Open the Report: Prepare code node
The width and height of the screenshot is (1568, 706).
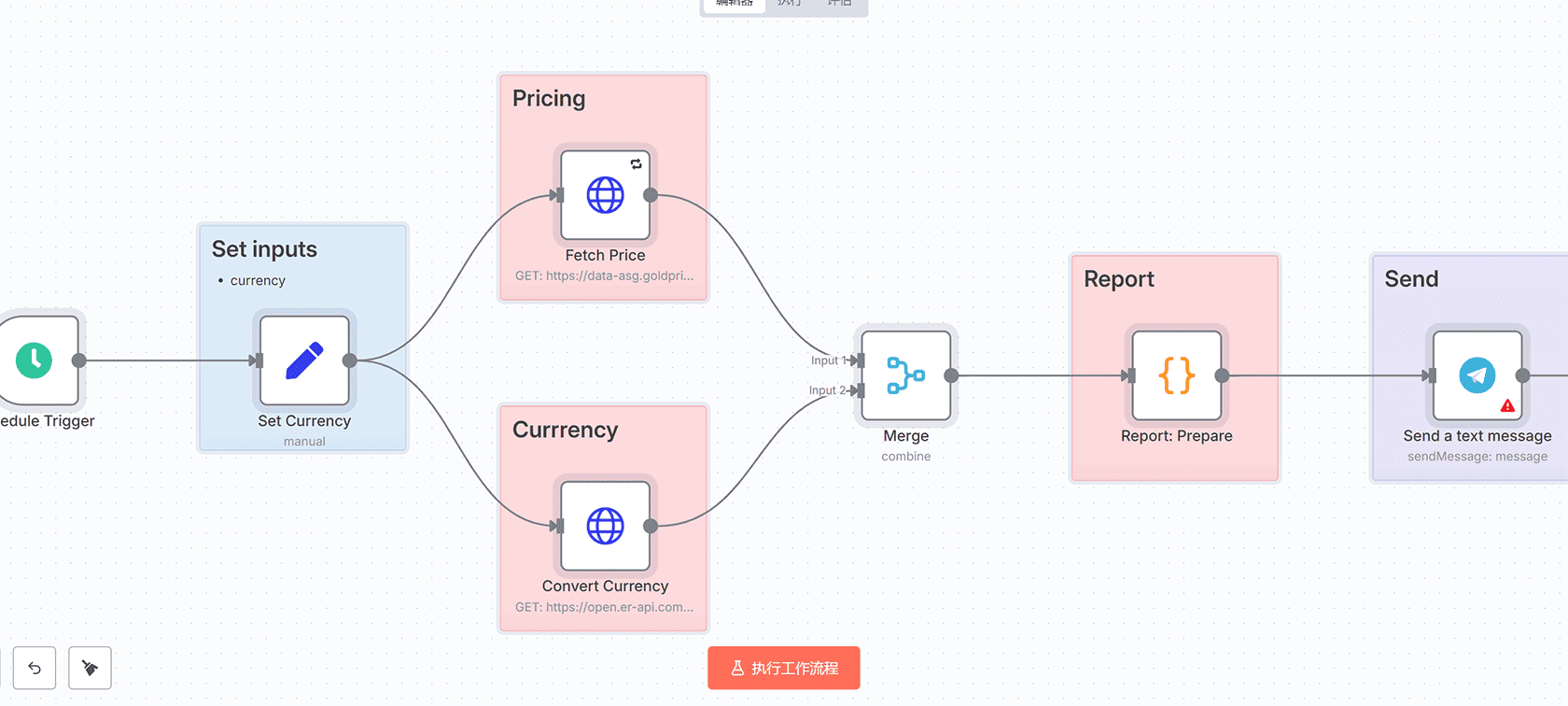1176,375
